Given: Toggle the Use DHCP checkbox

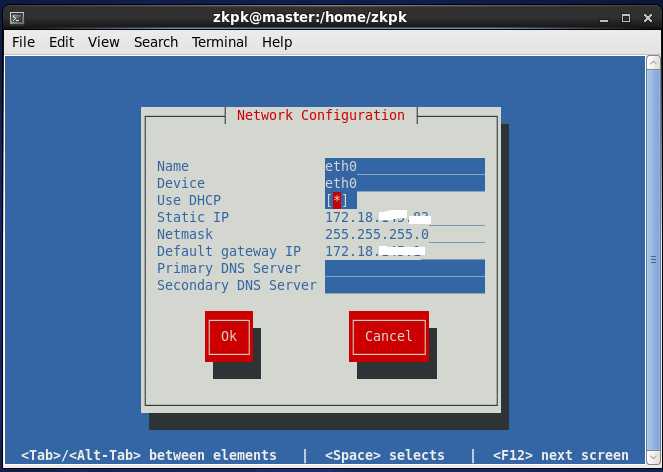Looking at the screenshot, I should 337,200.
